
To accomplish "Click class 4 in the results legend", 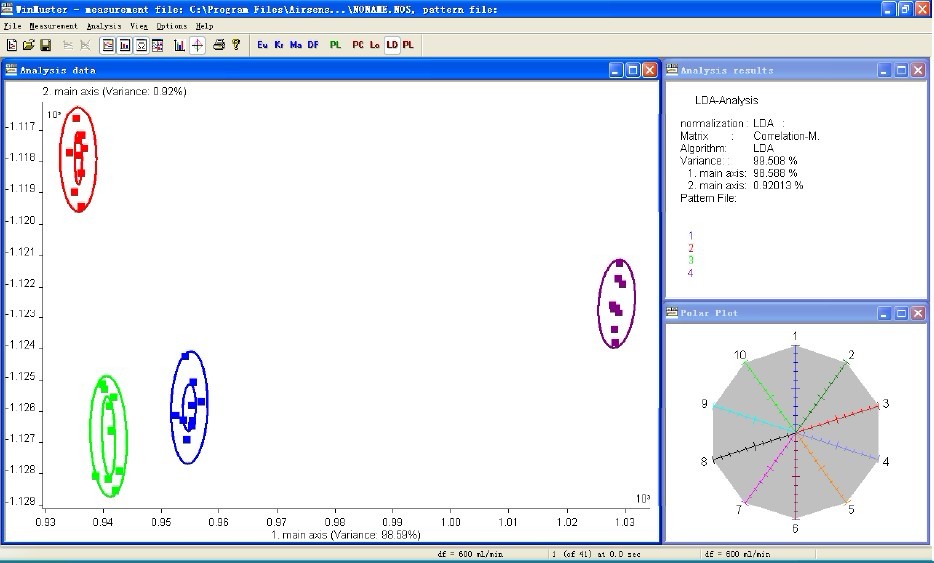I will (690, 273).
